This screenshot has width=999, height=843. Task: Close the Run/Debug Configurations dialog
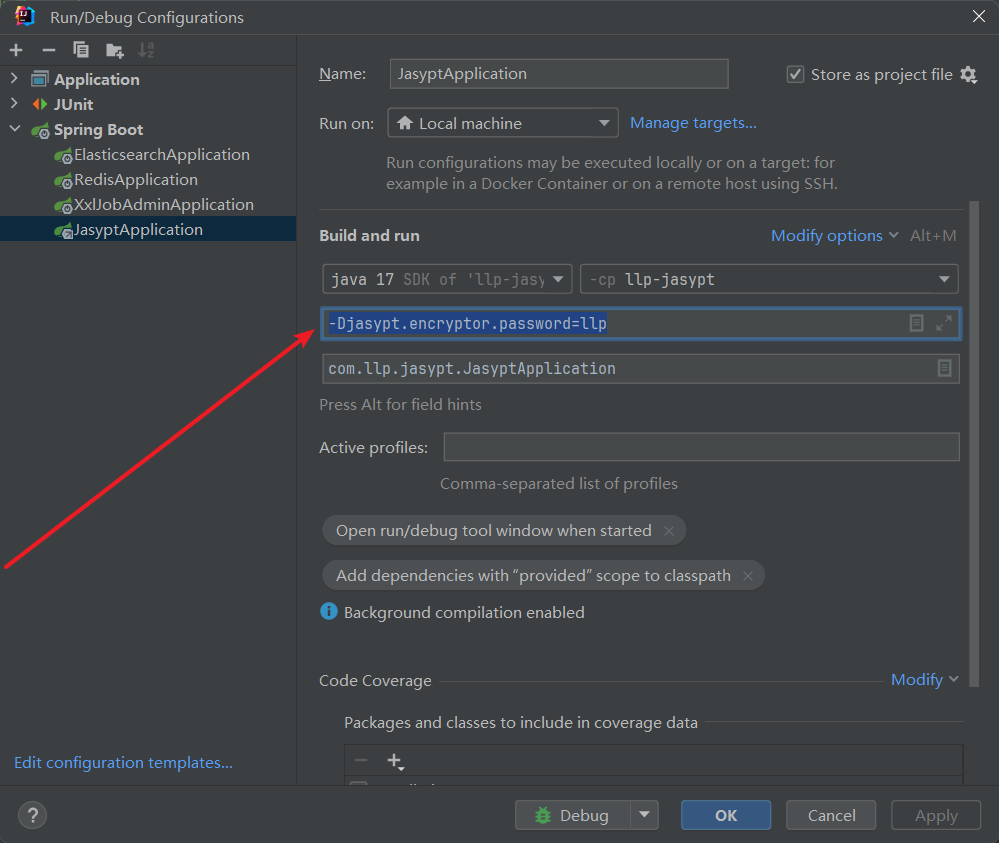click(x=979, y=17)
